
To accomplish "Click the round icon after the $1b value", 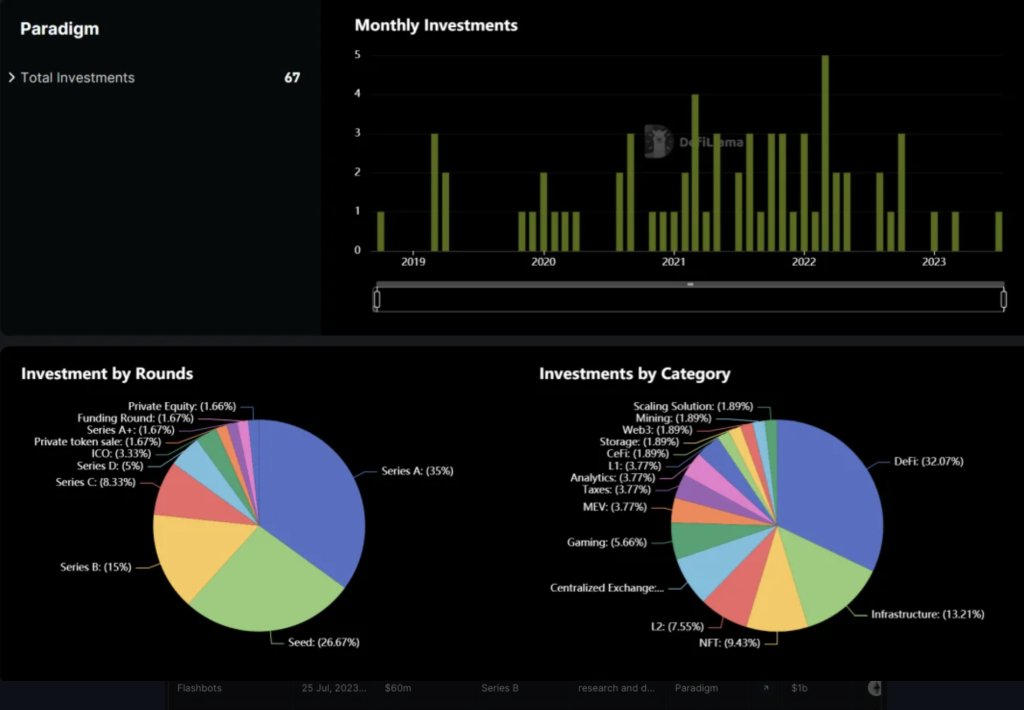I will 874,688.
